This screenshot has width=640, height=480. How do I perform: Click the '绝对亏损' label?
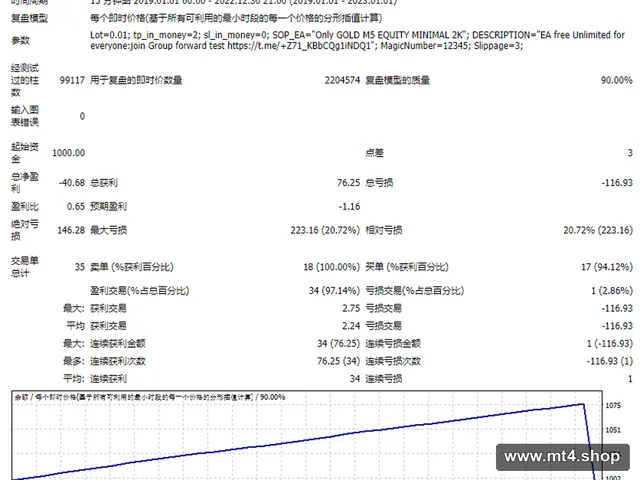24,230
